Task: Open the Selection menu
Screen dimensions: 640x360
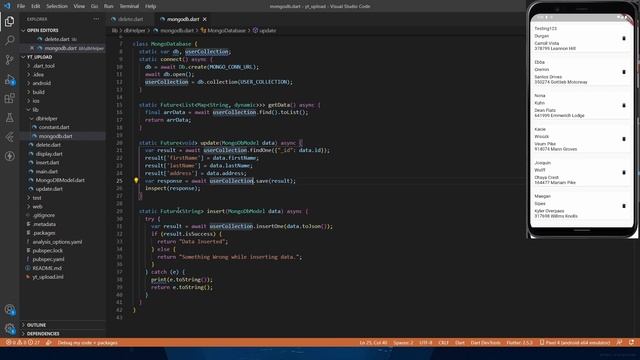Action: tap(57, 6)
